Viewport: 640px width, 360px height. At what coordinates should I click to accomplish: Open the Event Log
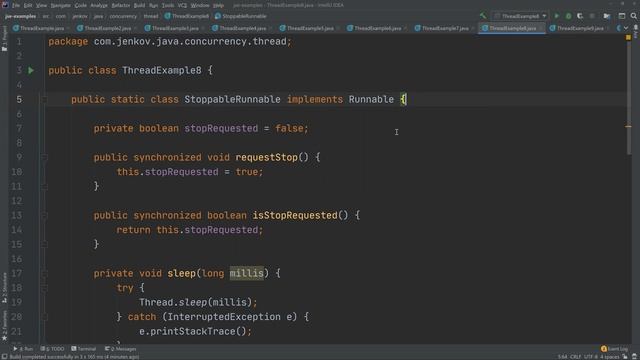coord(614,349)
